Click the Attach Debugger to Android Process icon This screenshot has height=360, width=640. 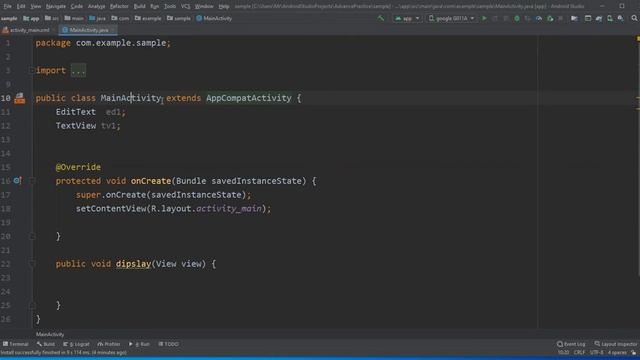(x=550, y=18)
